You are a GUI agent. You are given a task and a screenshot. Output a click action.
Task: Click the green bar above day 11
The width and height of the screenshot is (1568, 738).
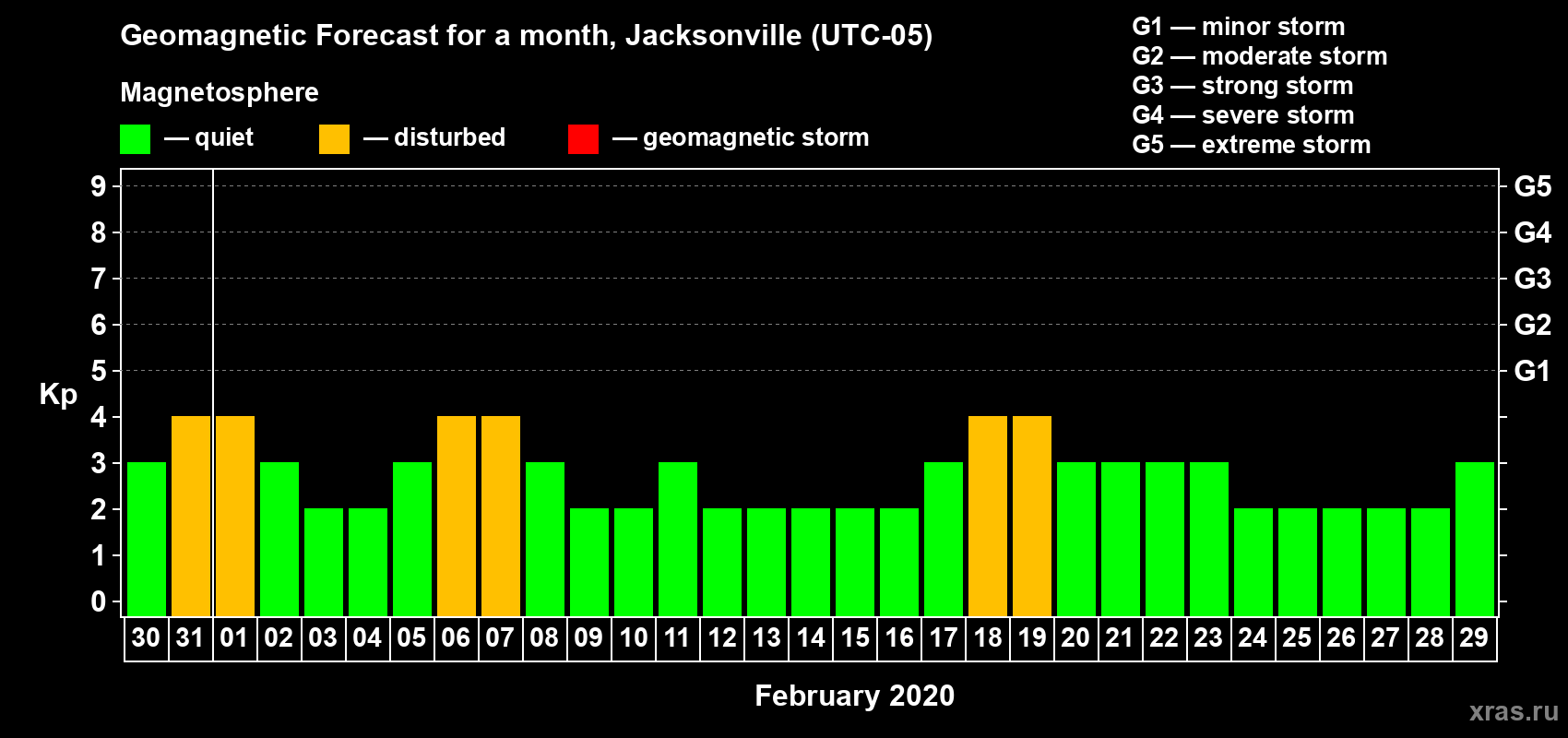(x=678, y=540)
